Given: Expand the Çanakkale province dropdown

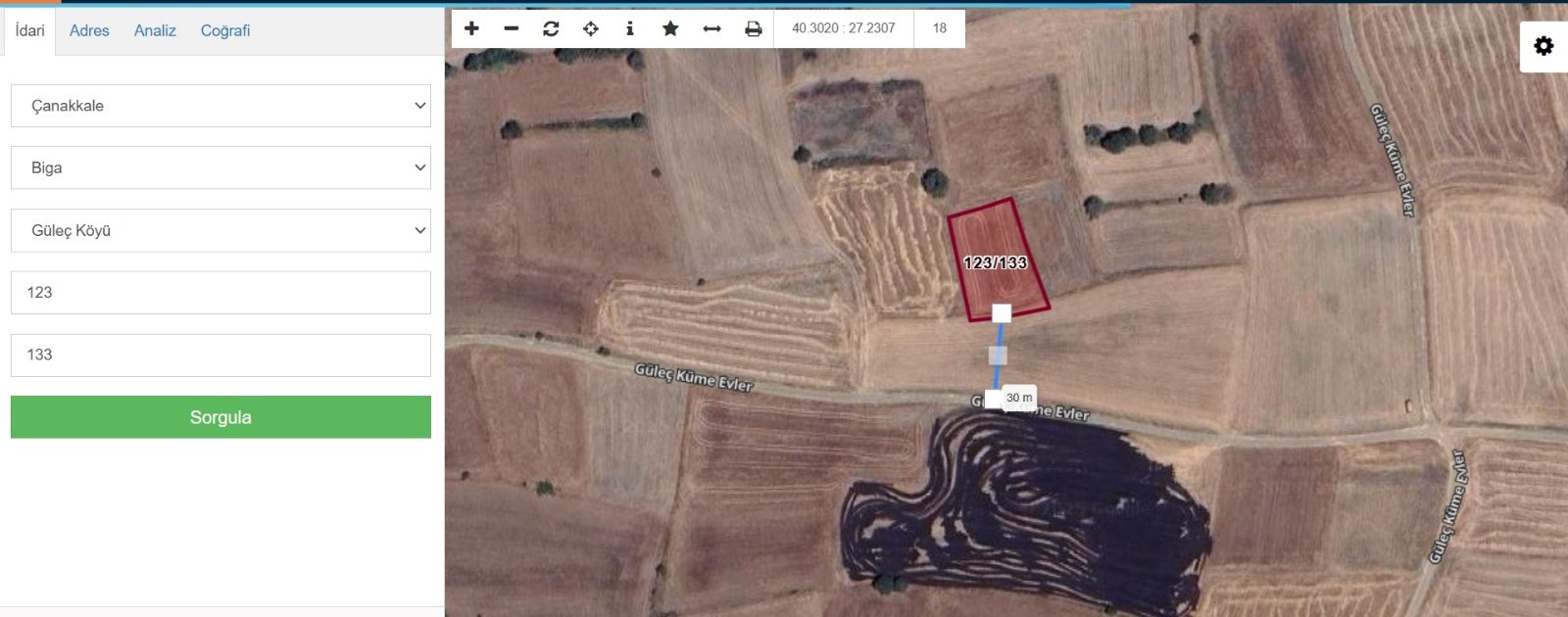Looking at the screenshot, I should pos(220,106).
